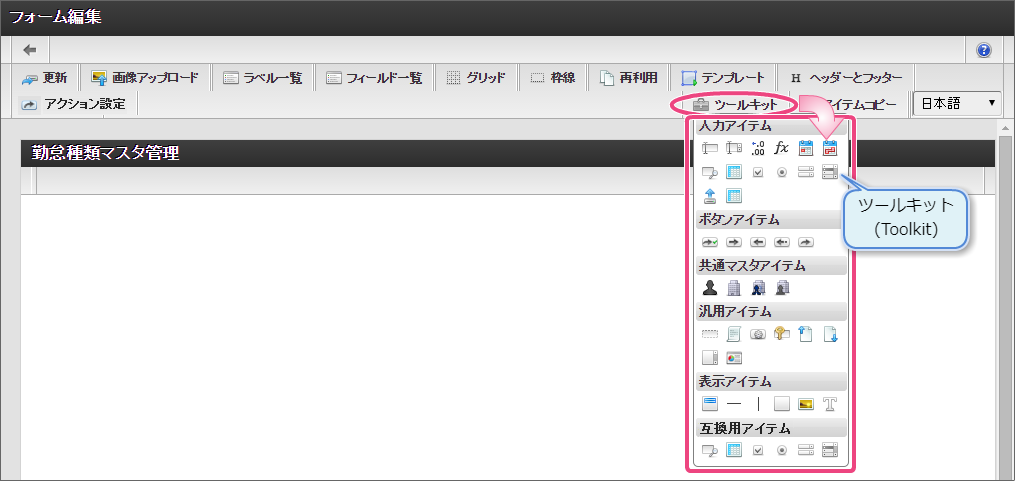Select the fx function item
Viewport: 1015px width, 481px height.
point(782,148)
